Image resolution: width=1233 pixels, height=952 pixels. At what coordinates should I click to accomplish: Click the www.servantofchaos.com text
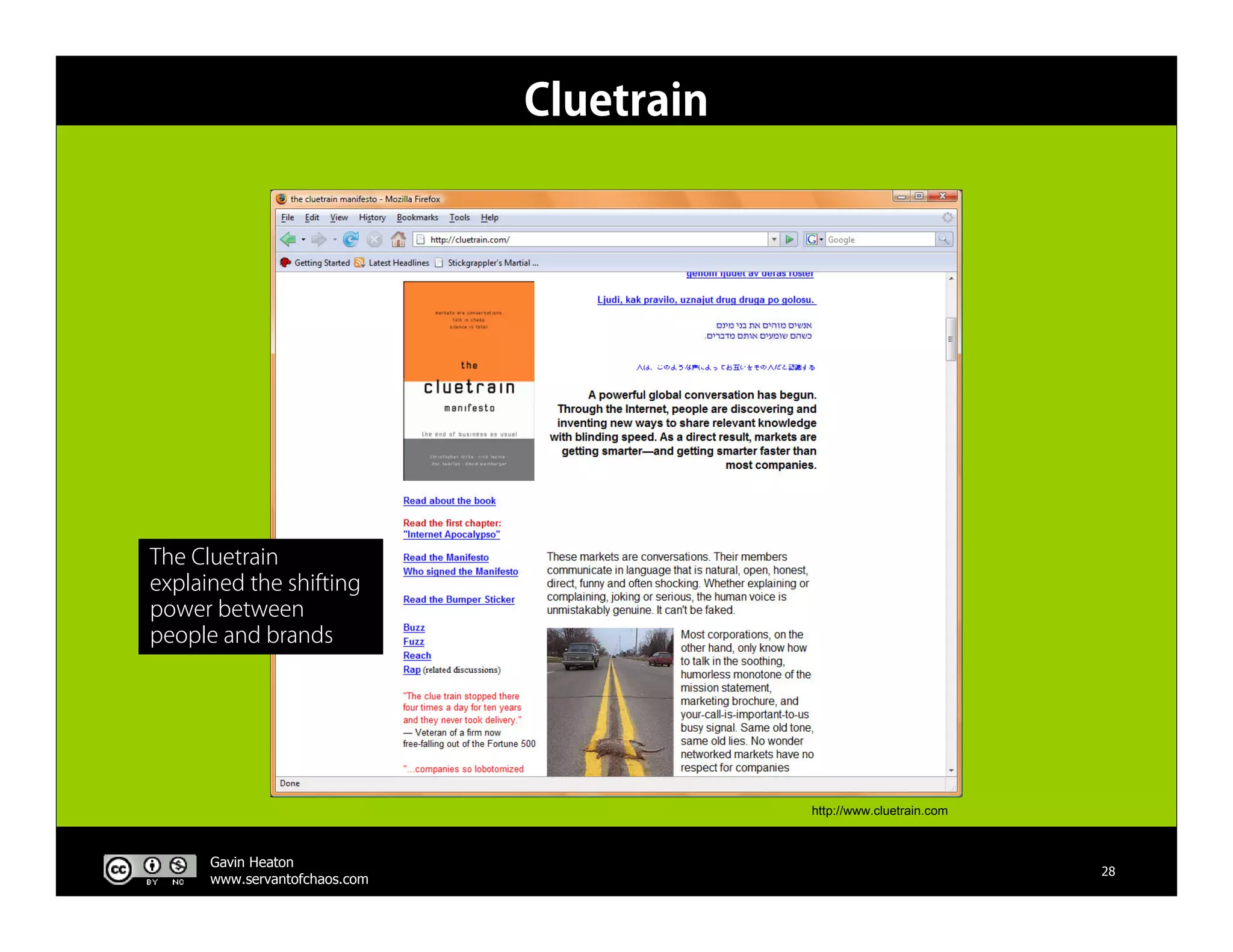[x=289, y=879]
